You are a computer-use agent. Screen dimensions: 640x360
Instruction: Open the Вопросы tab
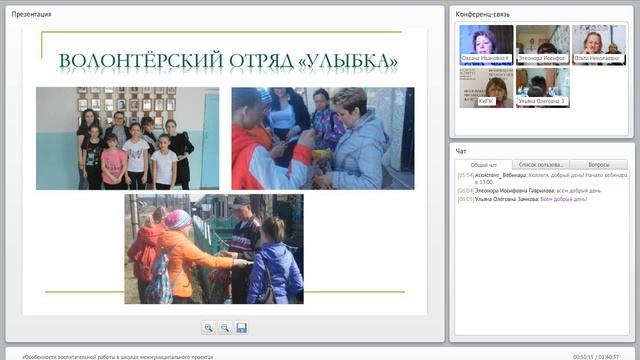click(x=599, y=164)
